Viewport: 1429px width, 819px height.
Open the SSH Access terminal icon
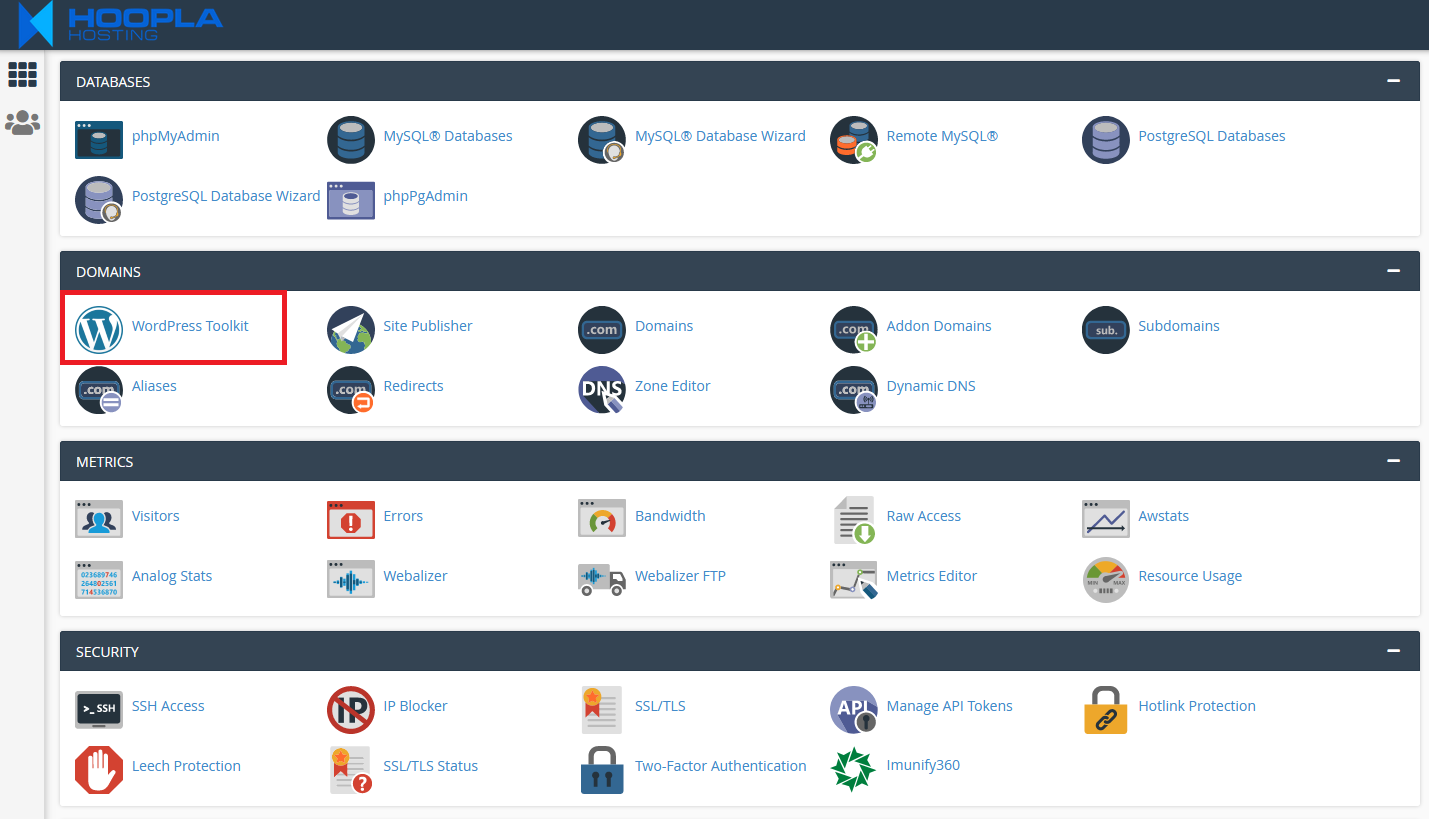[99, 709]
